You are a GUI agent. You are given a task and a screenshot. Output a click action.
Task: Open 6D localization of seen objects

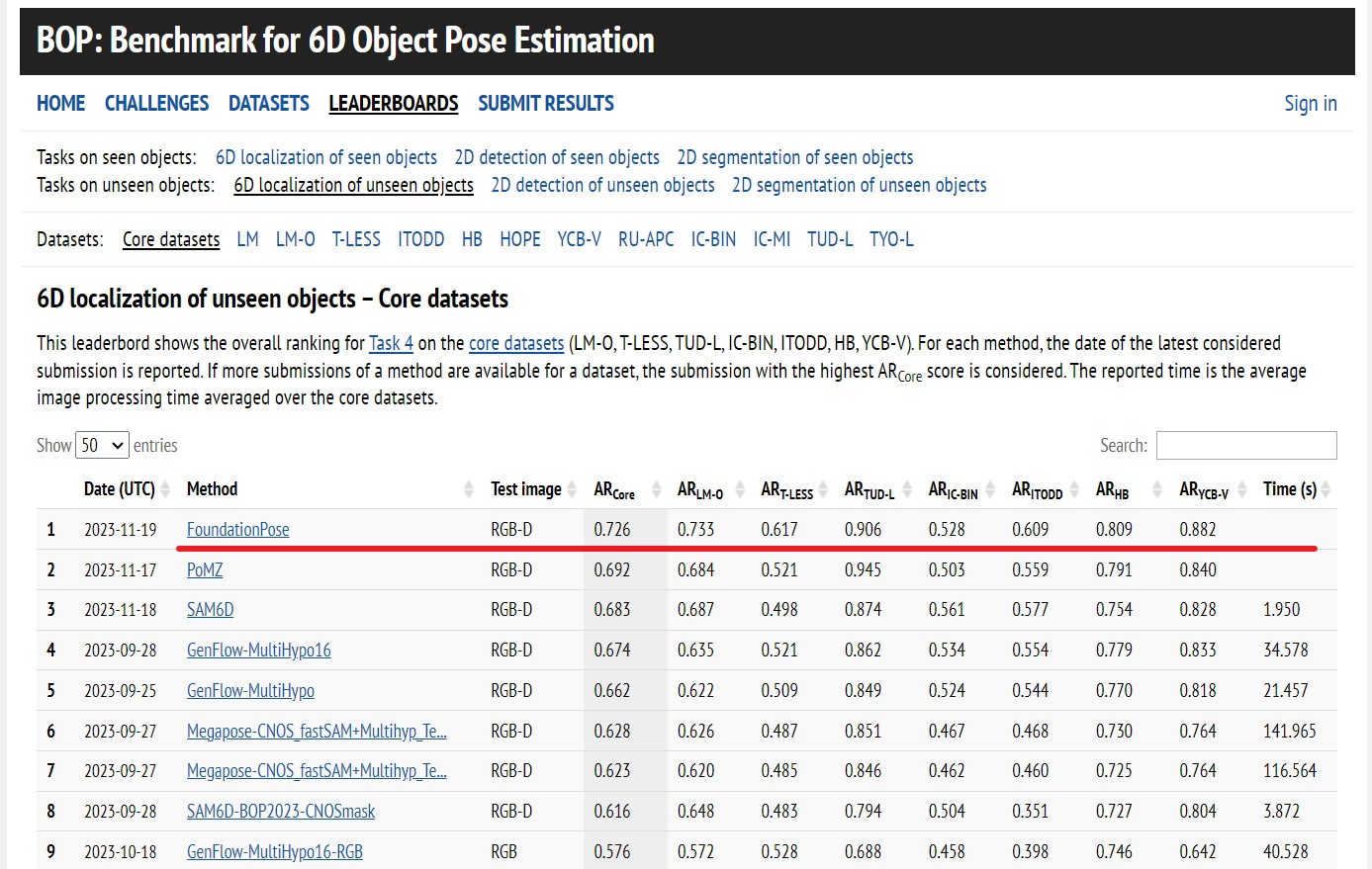326,157
